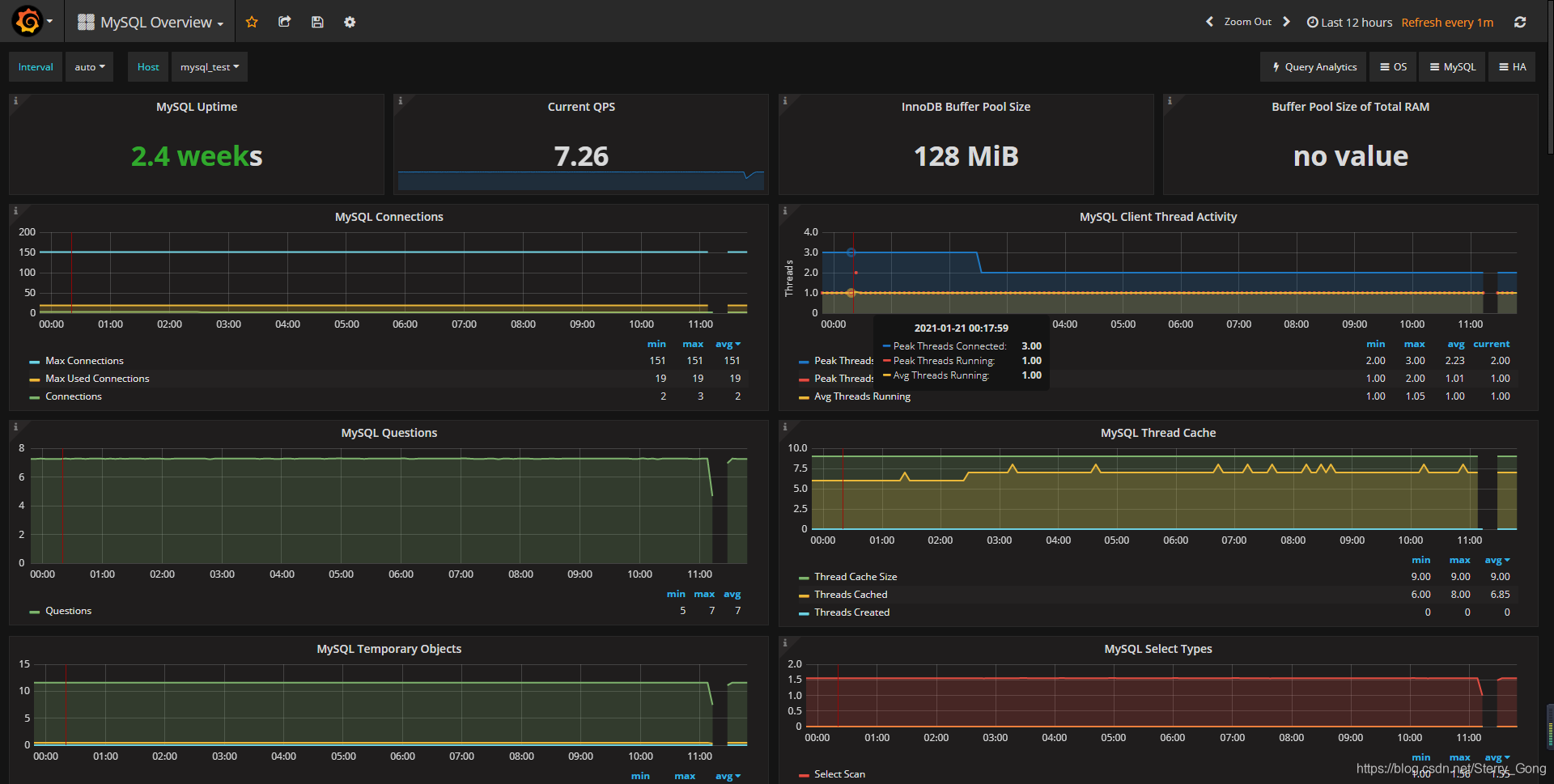Click the Current QPS sparkline graph
The height and width of the screenshot is (784, 1554).
tap(580, 180)
